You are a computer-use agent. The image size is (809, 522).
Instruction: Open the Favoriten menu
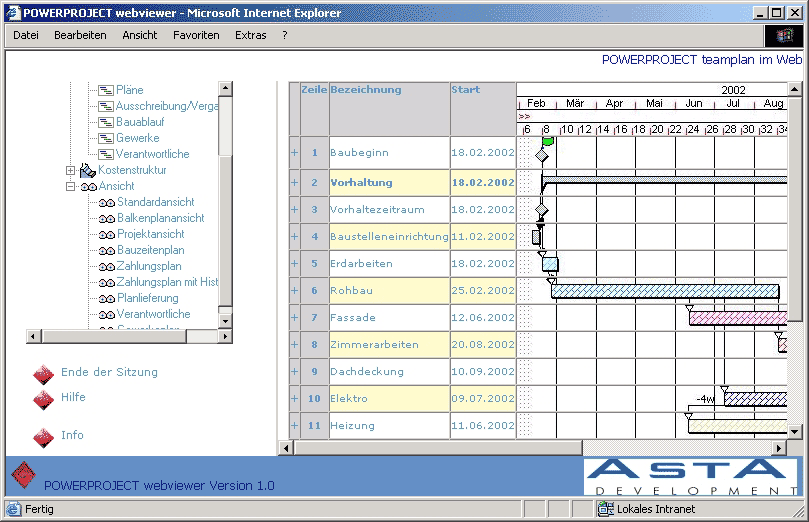point(196,35)
